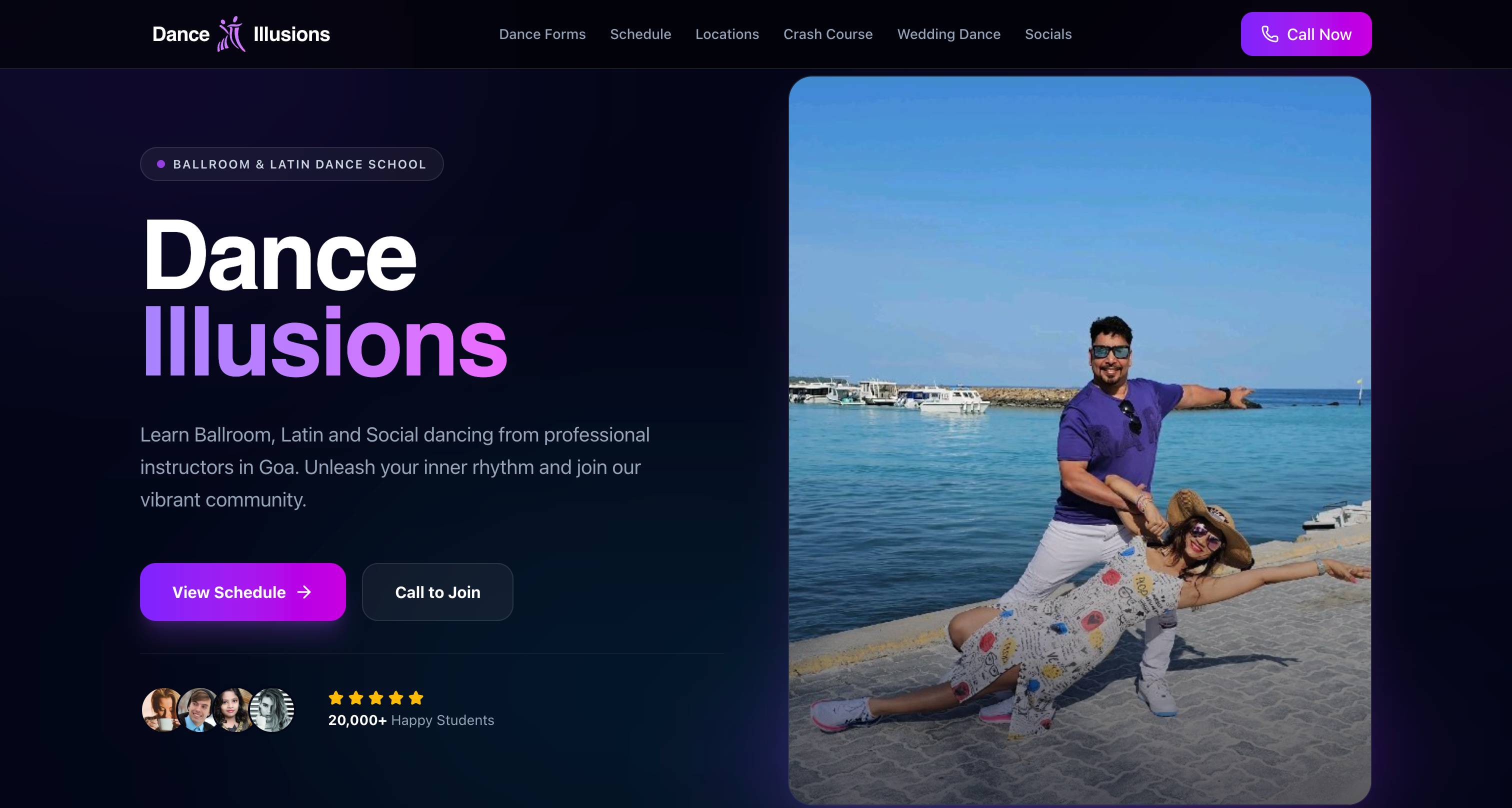Screen dimensions: 1512x808
Task: Open the Schedule navigation item
Action: tap(640, 34)
